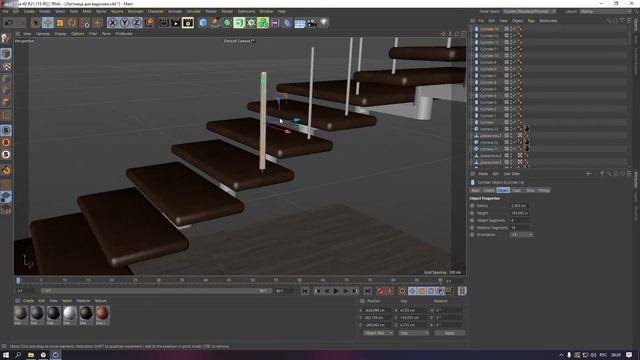Screen dimensions: 640x360
Task: Switch to the Caps attribute tab
Action: coord(516,190)
